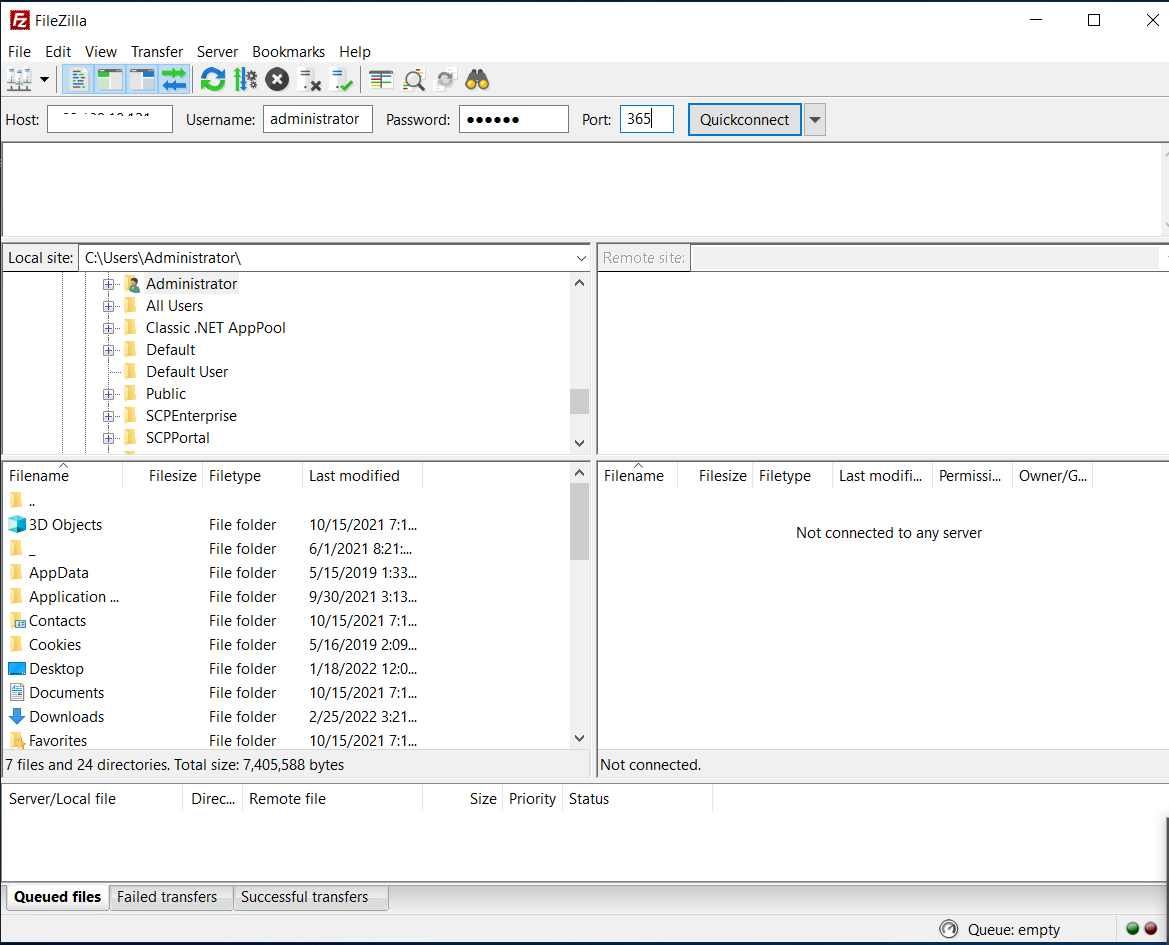Open directory listing filters

click(381, 79)
